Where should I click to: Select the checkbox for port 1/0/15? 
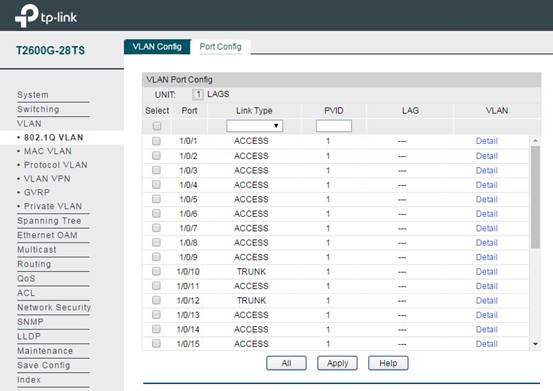pos(156,344)
